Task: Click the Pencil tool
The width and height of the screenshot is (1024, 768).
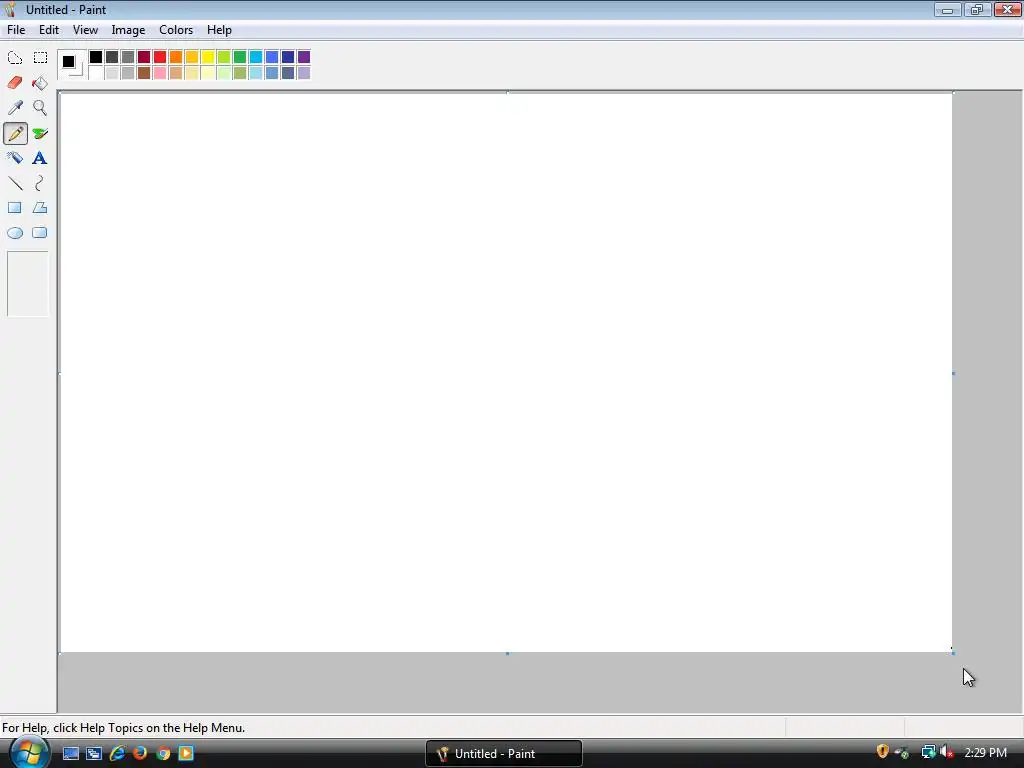Action: 15,133
